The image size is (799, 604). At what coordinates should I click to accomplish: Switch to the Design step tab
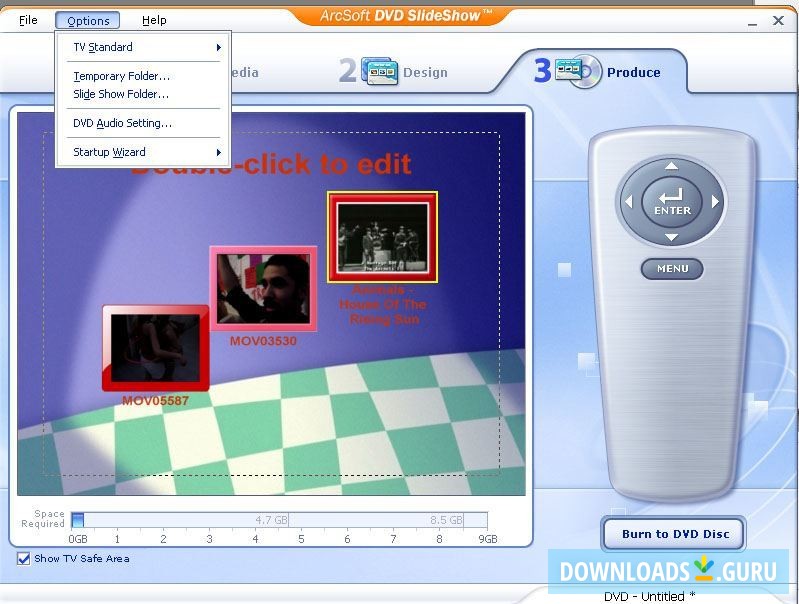393,72
